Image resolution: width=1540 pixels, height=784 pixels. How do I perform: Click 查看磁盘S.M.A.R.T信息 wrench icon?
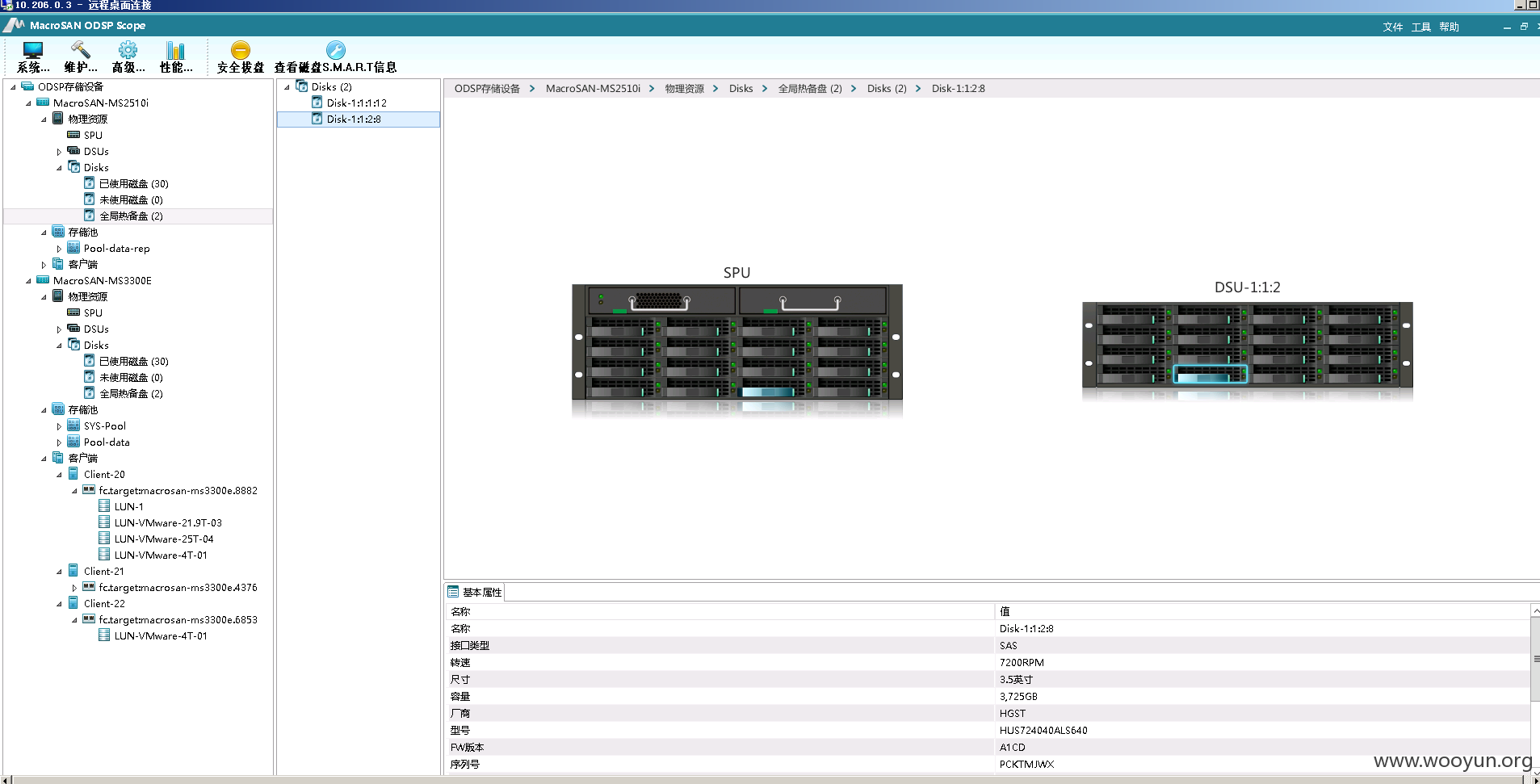tap(335, 51)
